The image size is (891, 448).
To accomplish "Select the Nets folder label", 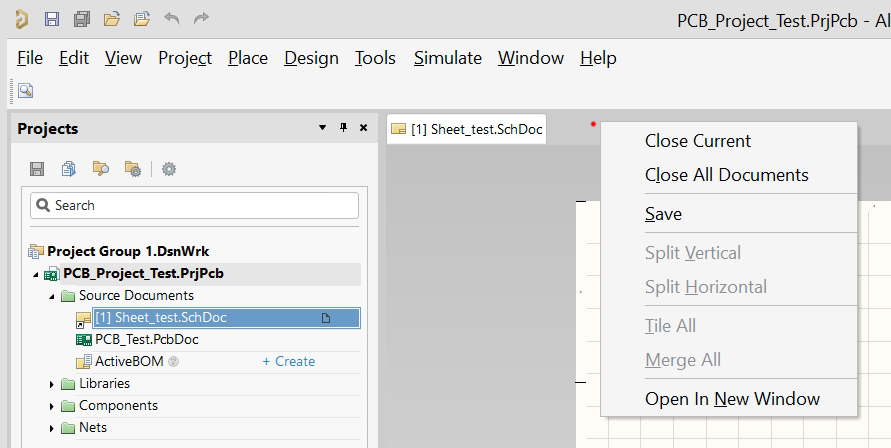I will 93,428.
